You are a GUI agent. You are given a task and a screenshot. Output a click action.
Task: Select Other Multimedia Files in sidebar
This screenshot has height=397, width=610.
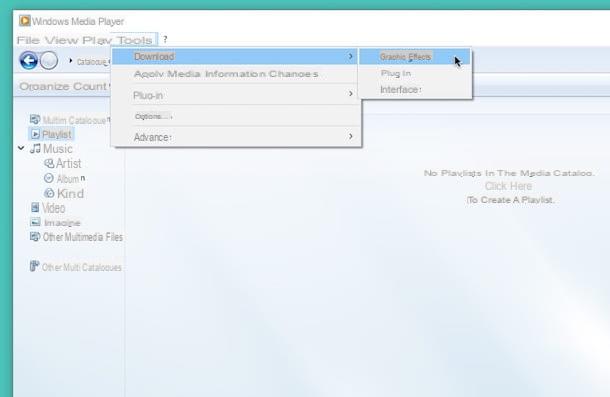76,237
